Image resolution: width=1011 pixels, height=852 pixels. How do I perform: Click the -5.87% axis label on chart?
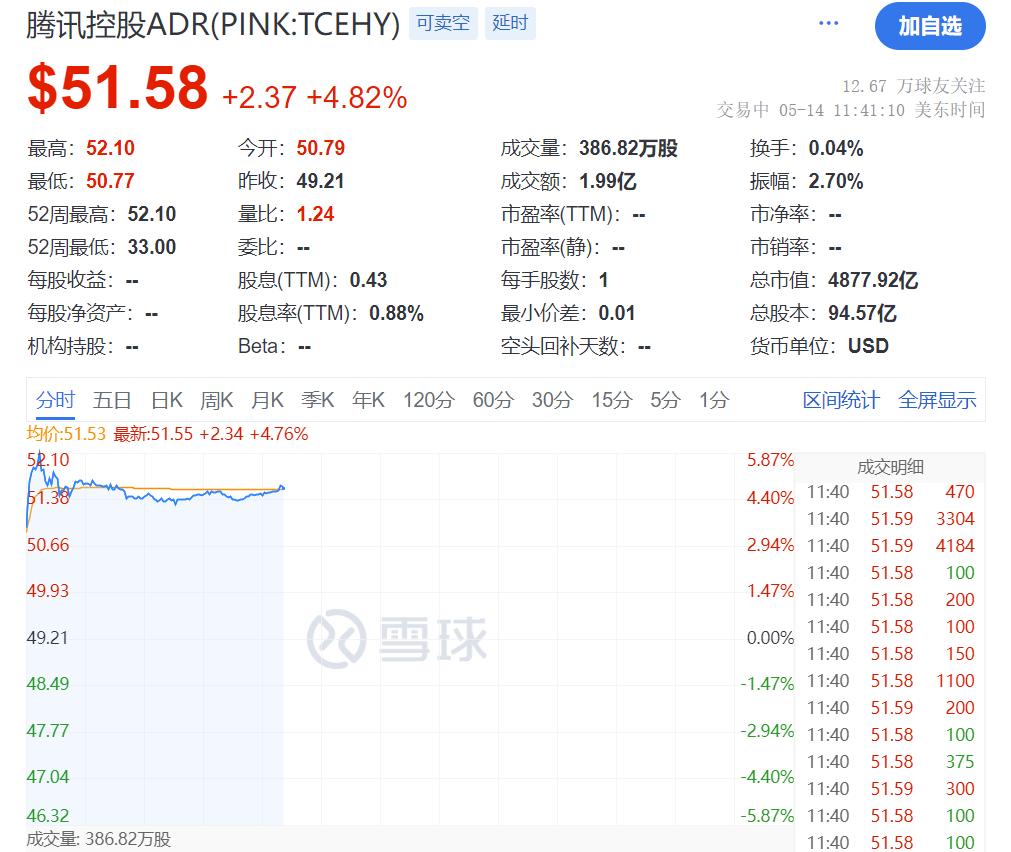pyautogui.click(x=767, y=816)
